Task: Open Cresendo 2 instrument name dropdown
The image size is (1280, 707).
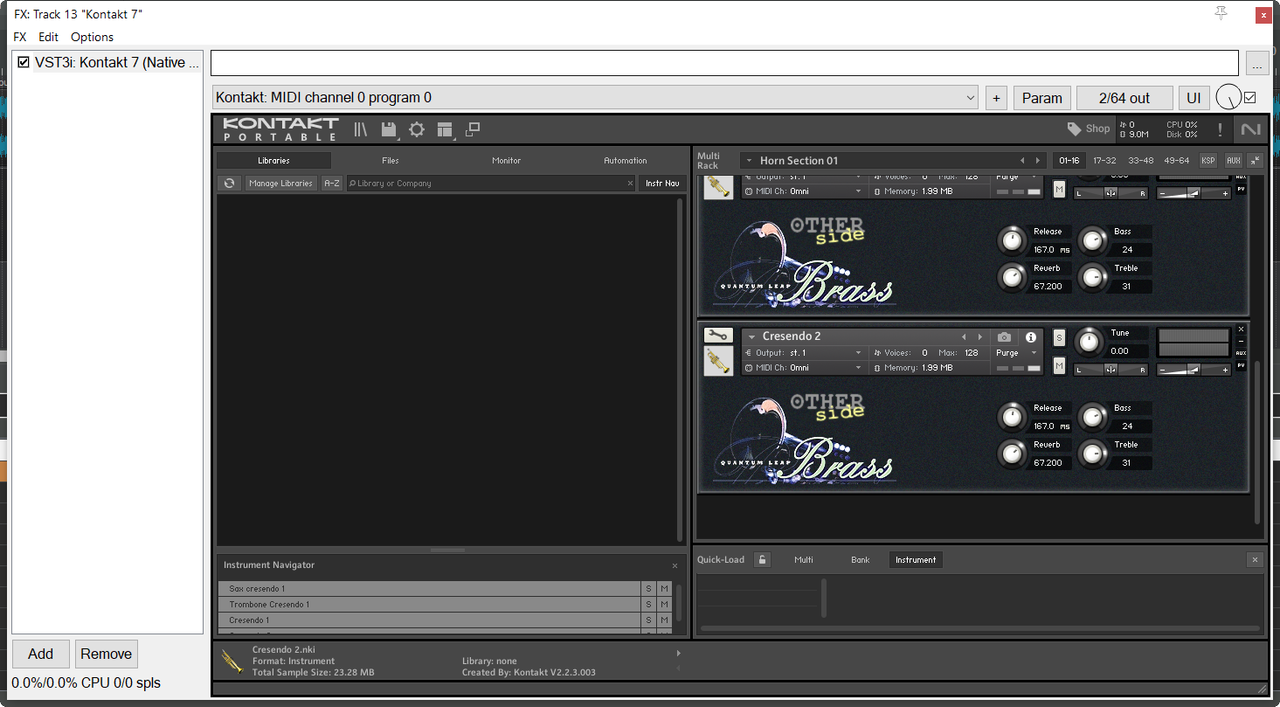Action: [751, 337]
